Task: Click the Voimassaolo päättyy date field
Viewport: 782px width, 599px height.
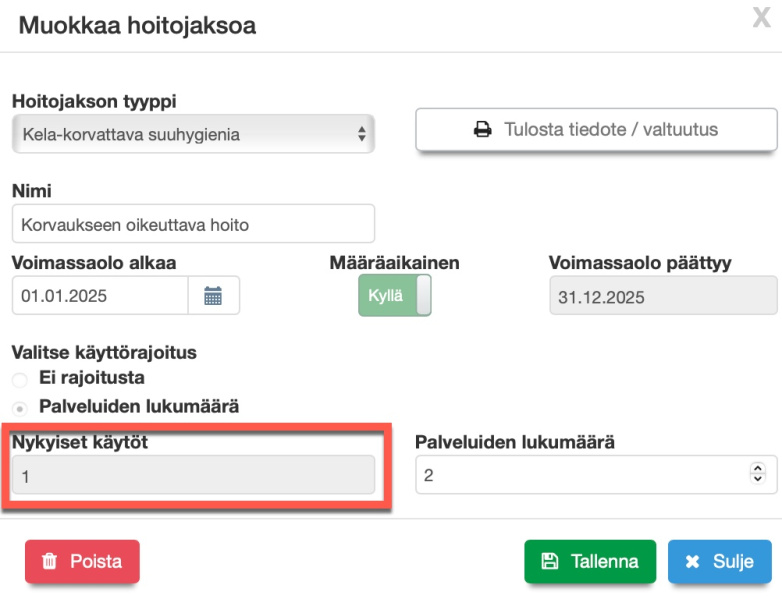Action: (x=662, y=297)
